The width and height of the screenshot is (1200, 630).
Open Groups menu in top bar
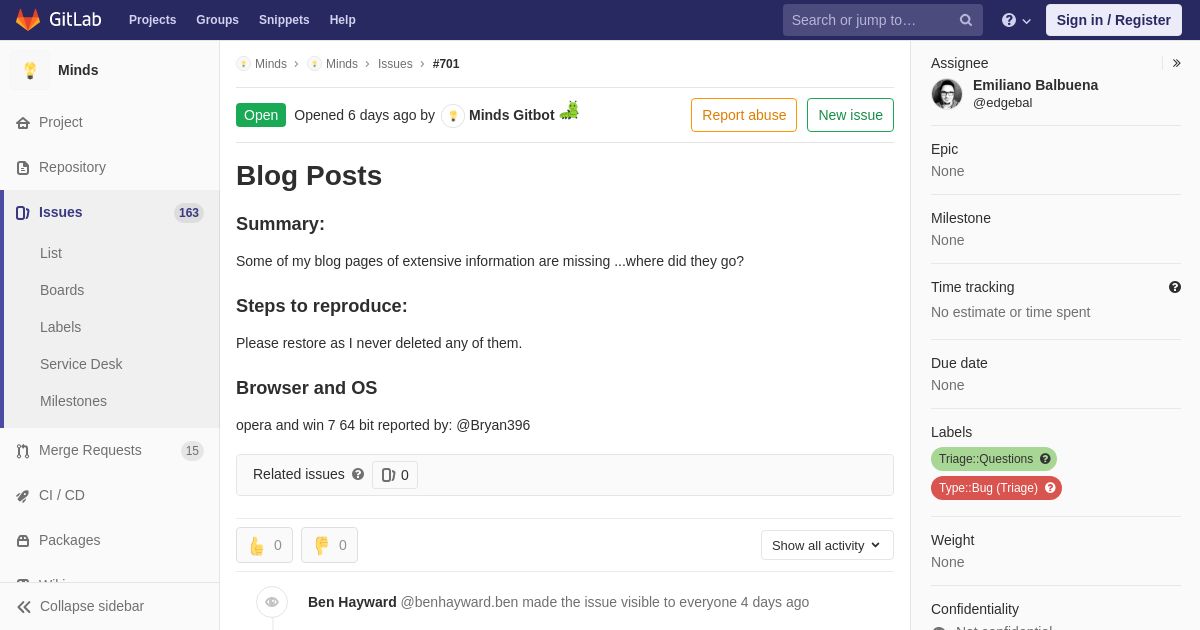click(217, 20)
